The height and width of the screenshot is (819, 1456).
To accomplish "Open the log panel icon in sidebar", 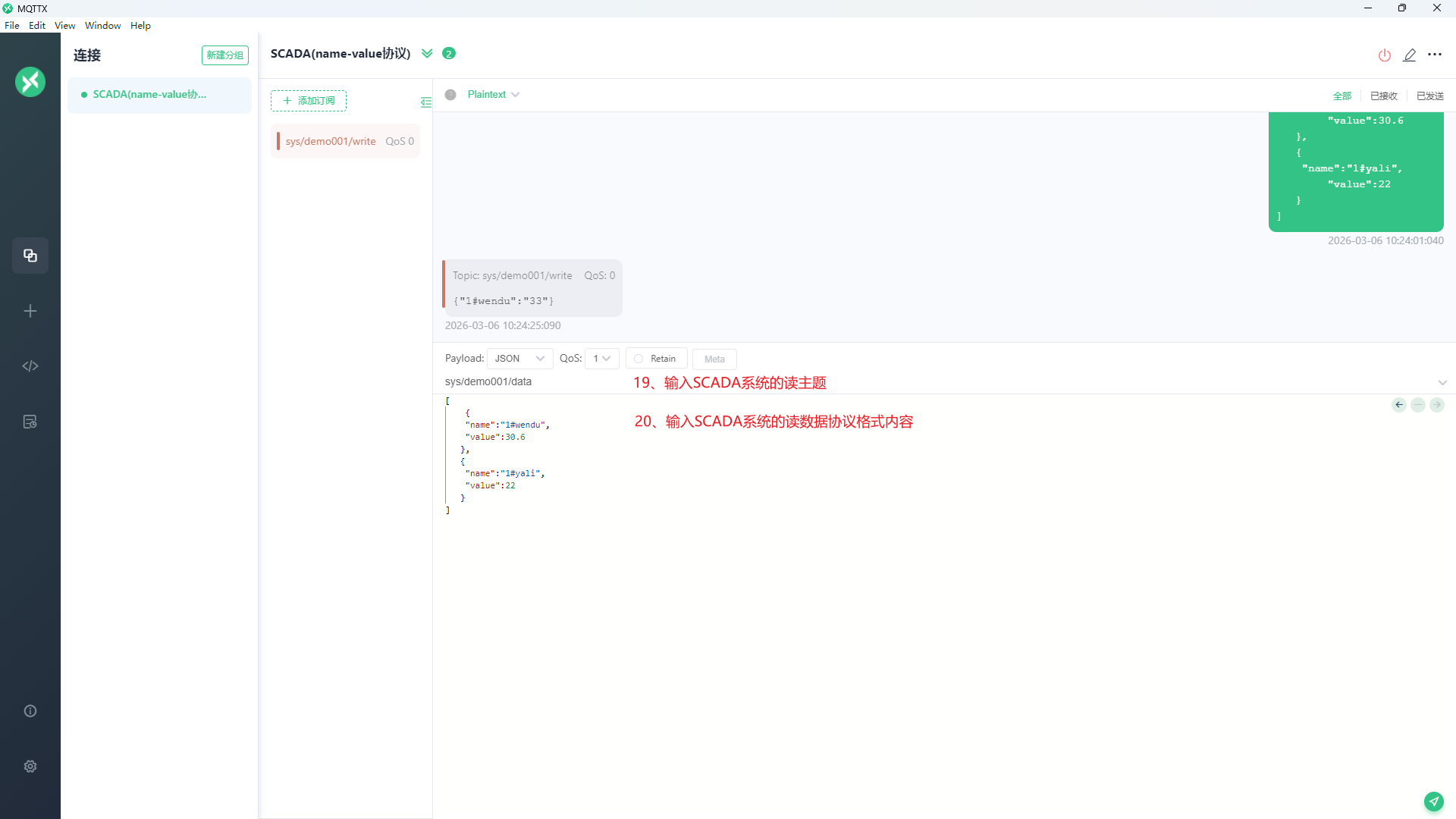I will [x=30, y=422].
